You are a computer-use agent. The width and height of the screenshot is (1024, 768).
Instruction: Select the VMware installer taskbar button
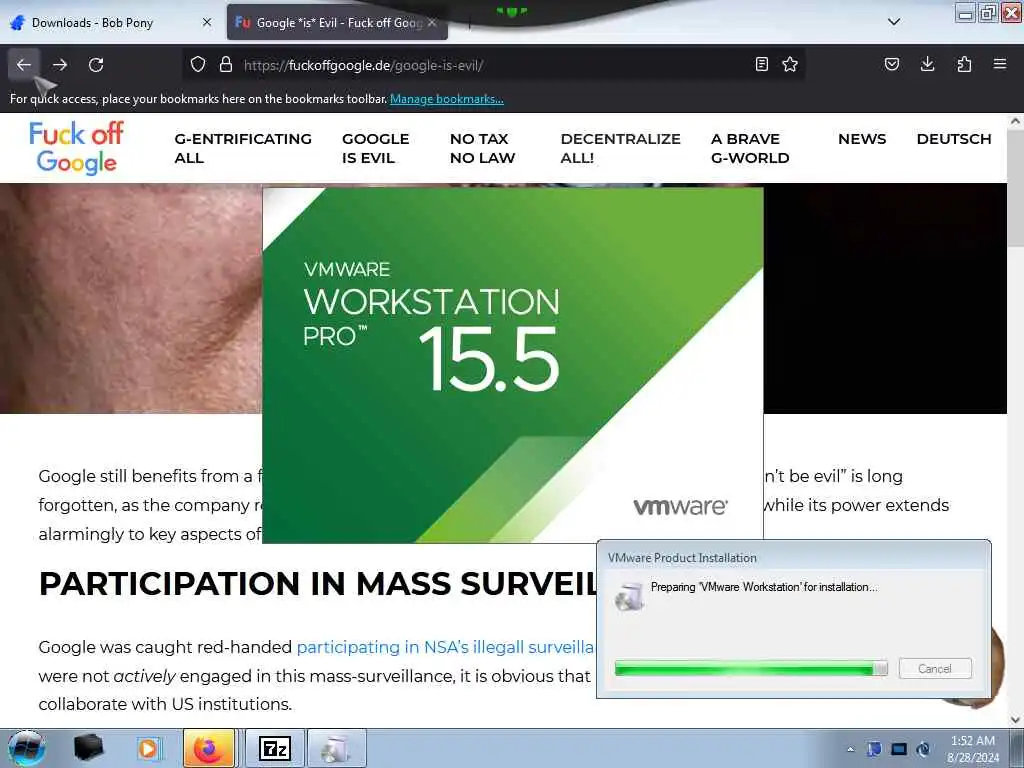coord(336,748)
